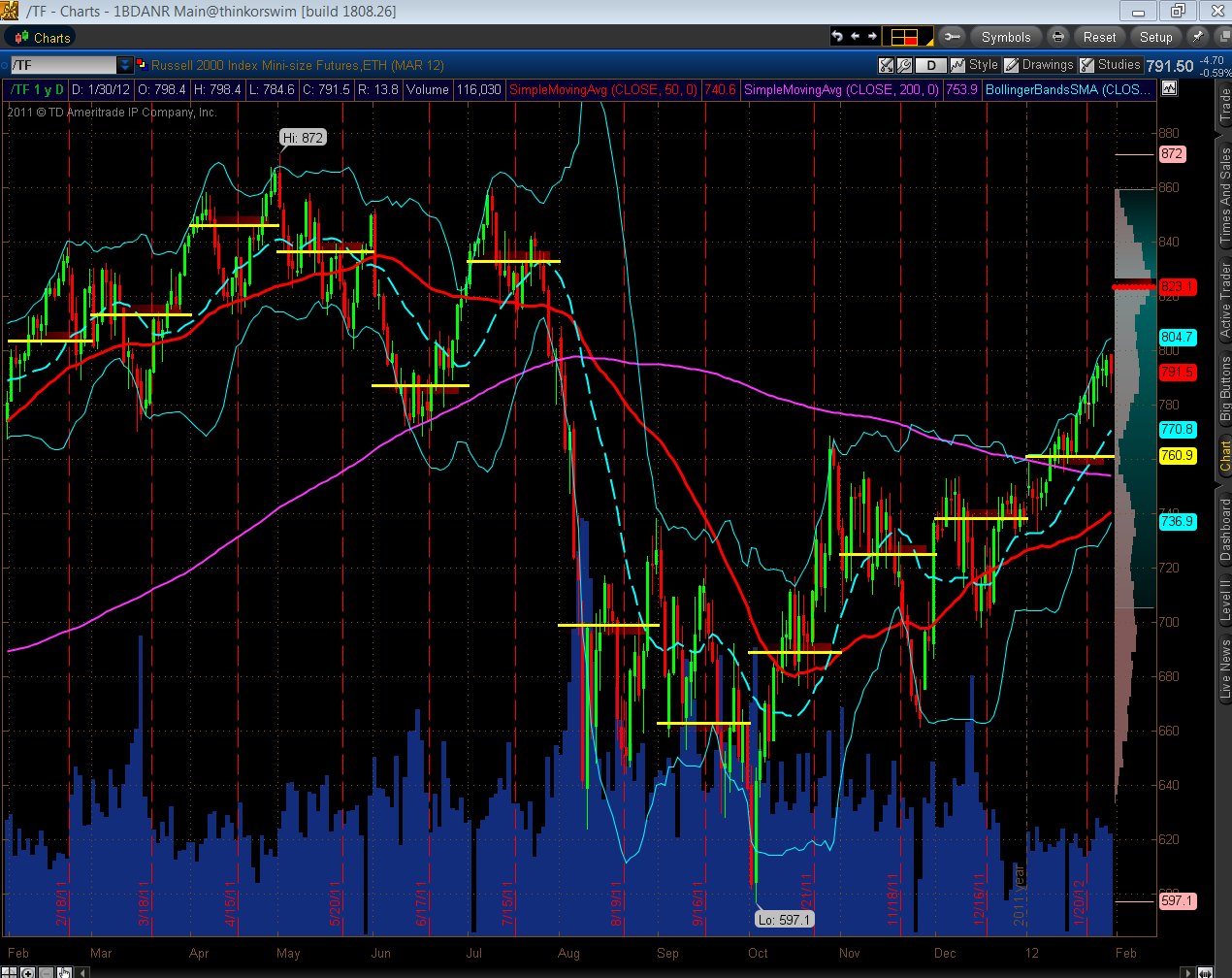Open the Symbols button
This screenshot has width=1232, height=978.
pos(1006,37)
